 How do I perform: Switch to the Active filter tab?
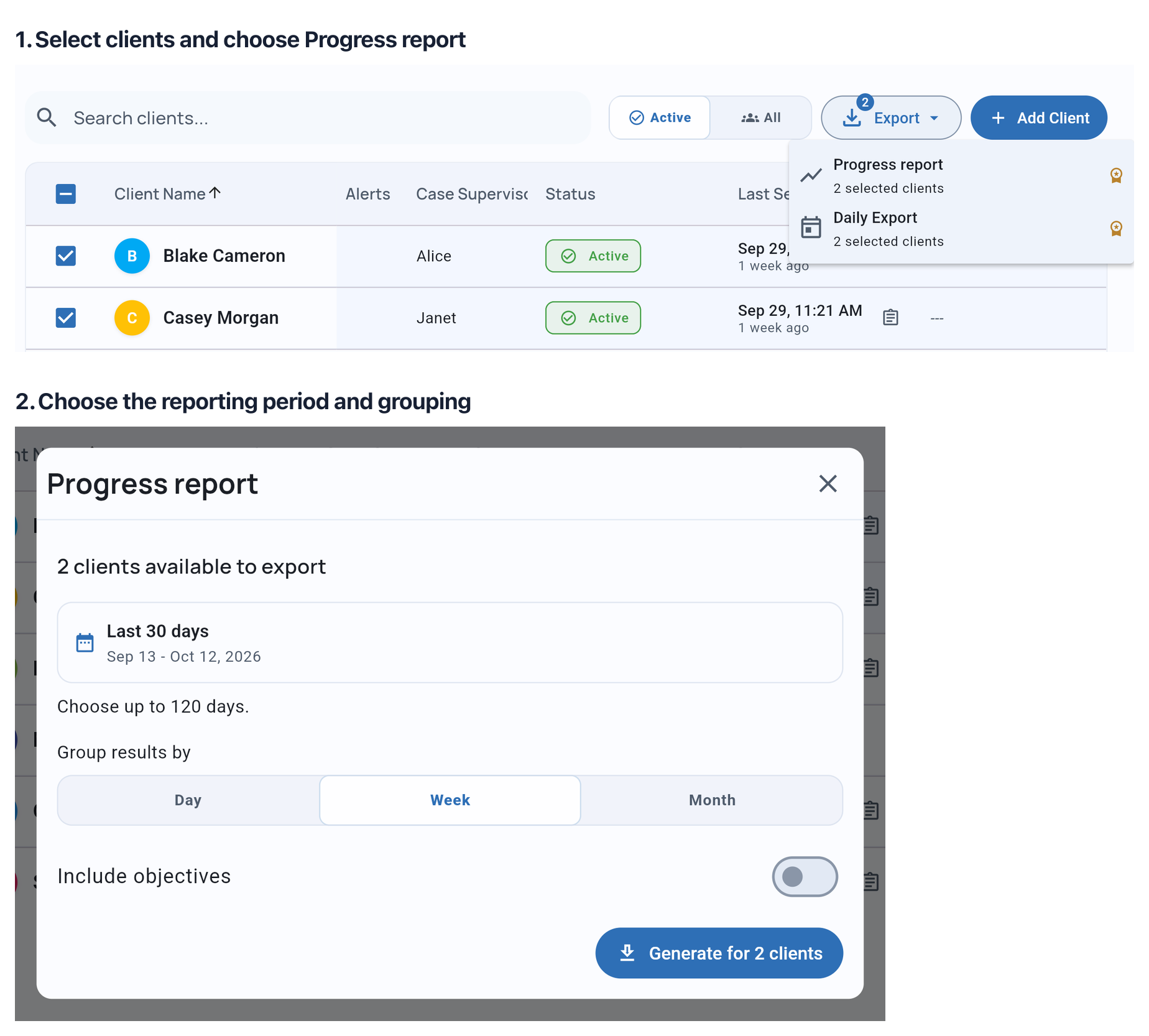coord(660,118)
